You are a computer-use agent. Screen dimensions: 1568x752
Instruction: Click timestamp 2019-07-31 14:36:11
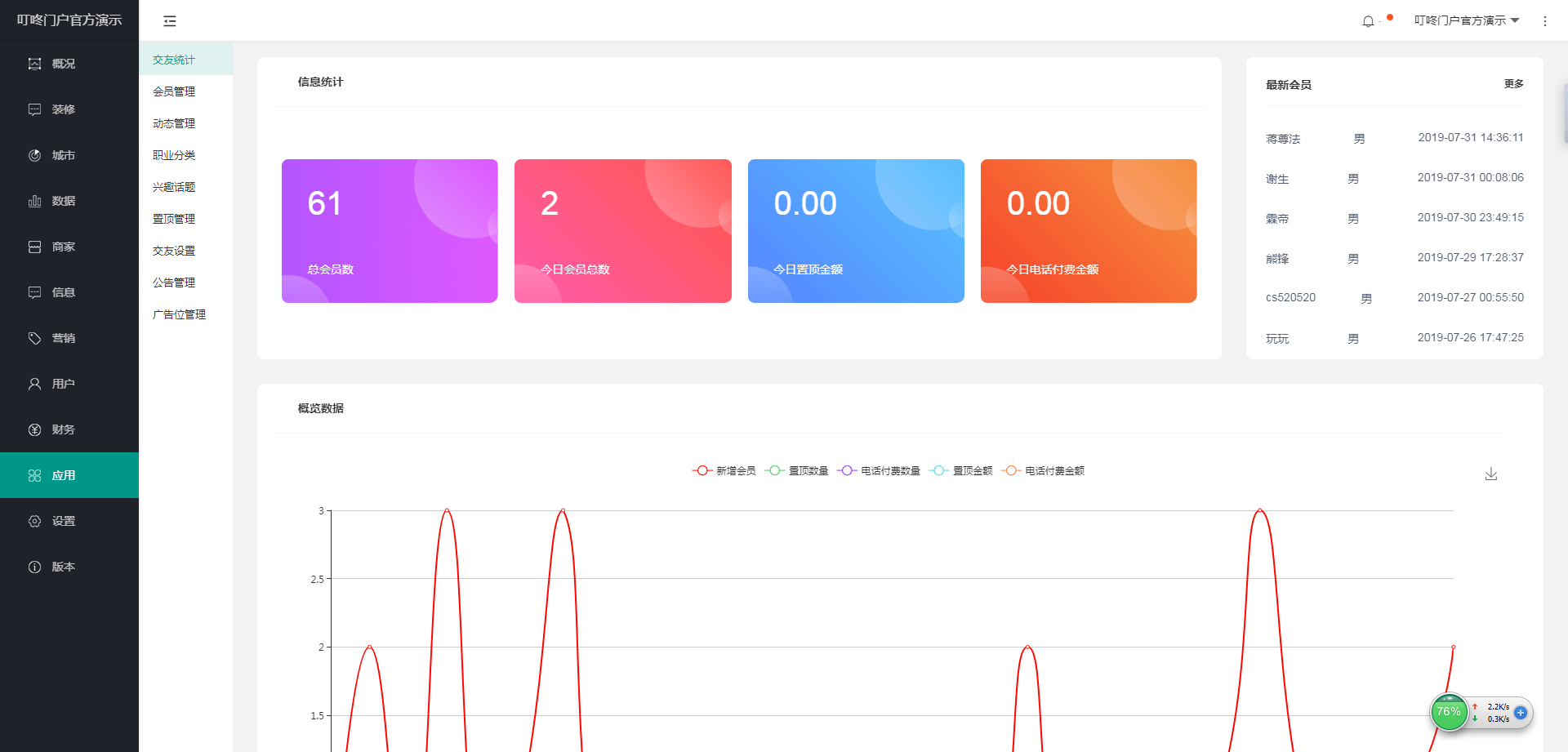click(1471, 137)
